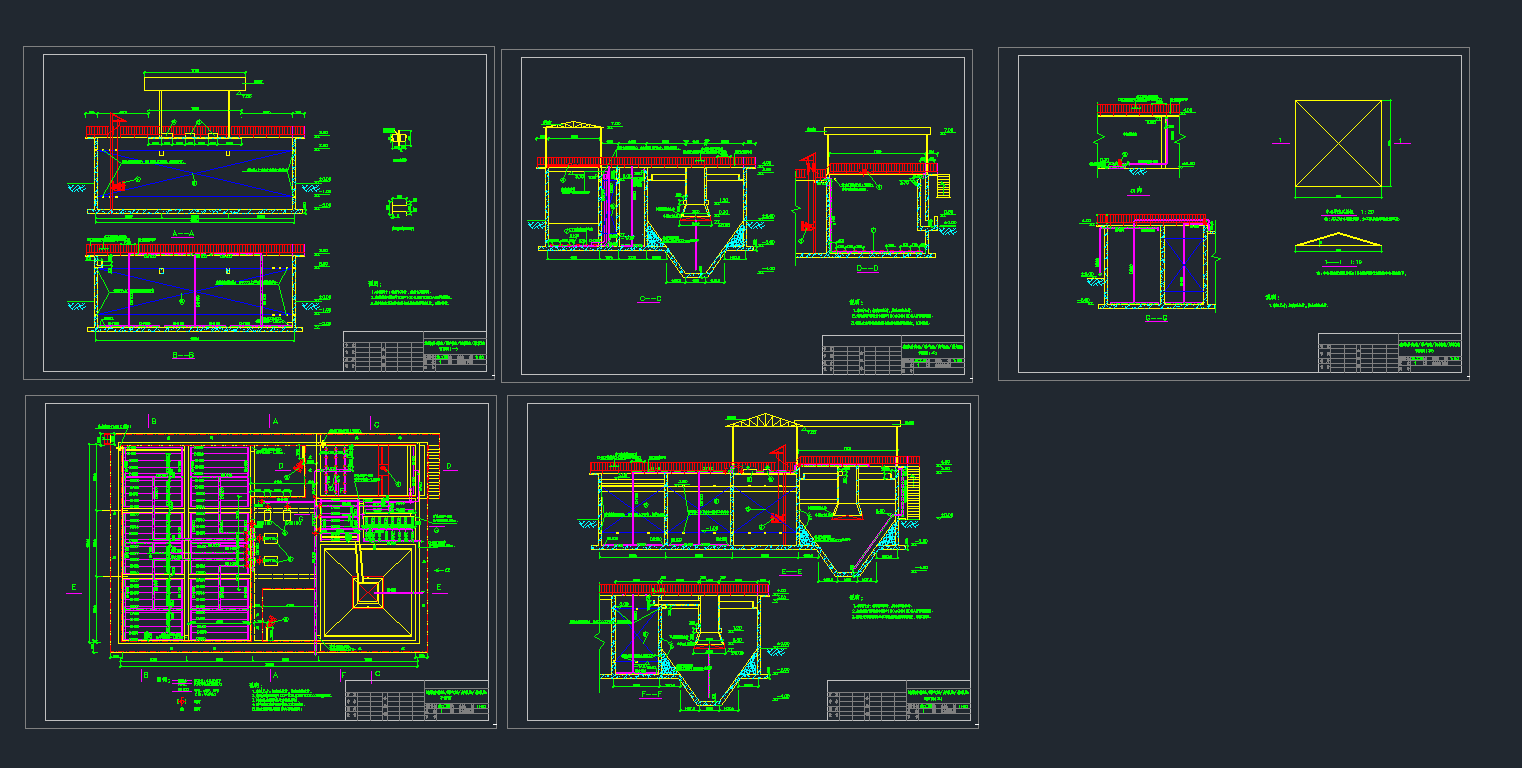The image size is (1522, 768).
Task: Click the title block of the bottom-middle sheet
Action: [x=898, y=700]
